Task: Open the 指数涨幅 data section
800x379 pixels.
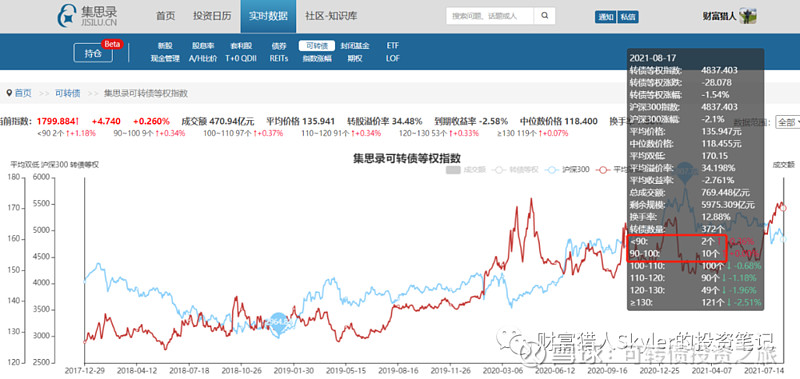Action: click(x=316, y=59)
